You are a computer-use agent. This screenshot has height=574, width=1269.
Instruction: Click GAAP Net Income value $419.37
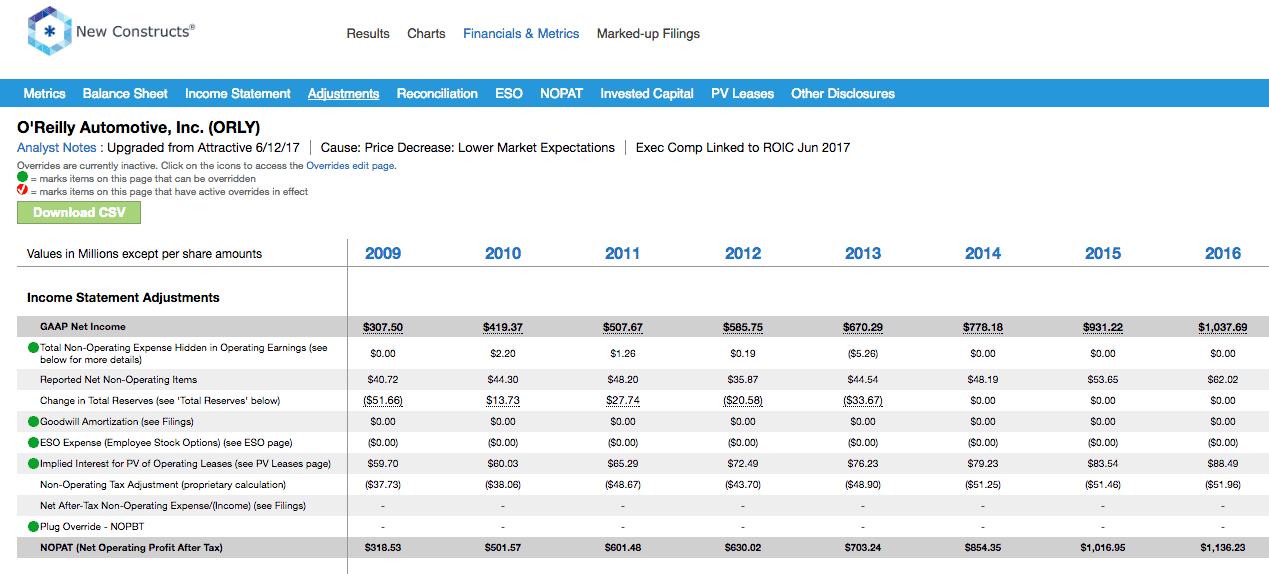click(x=503, y=327)
